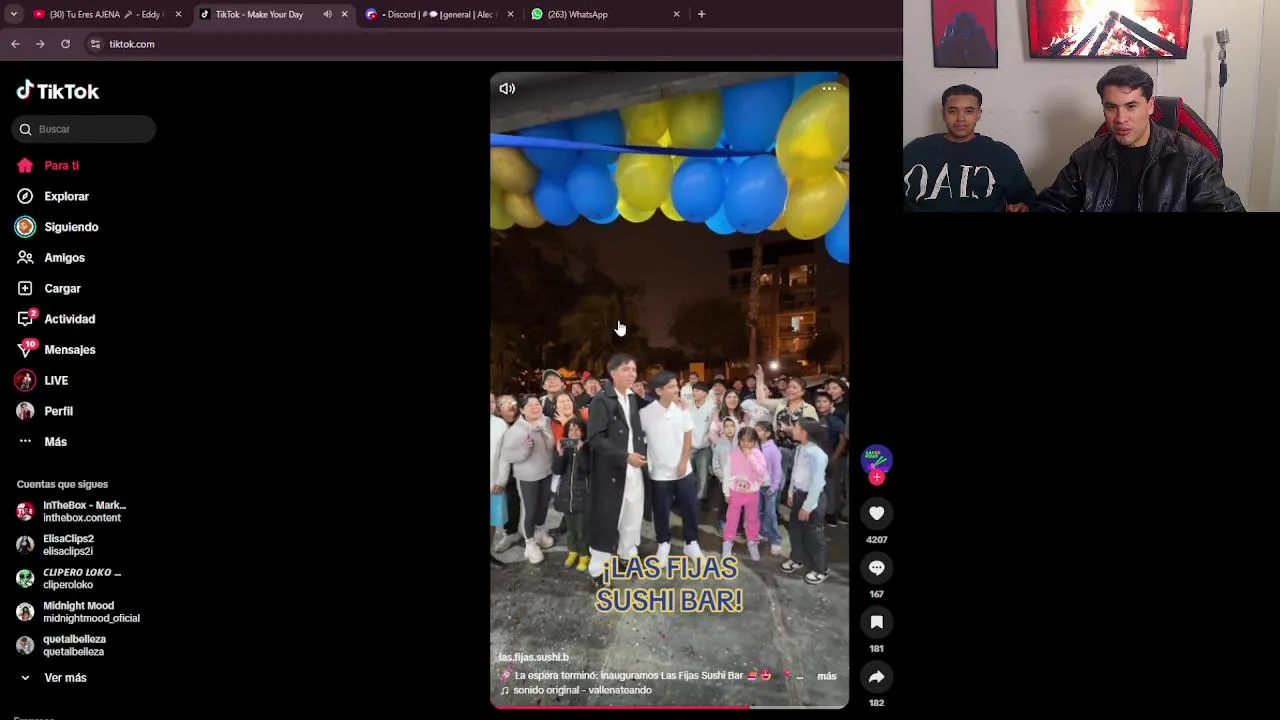Pause the playing TikTok video
Screen dimensions: 1280x720
[x=669, y=390]
